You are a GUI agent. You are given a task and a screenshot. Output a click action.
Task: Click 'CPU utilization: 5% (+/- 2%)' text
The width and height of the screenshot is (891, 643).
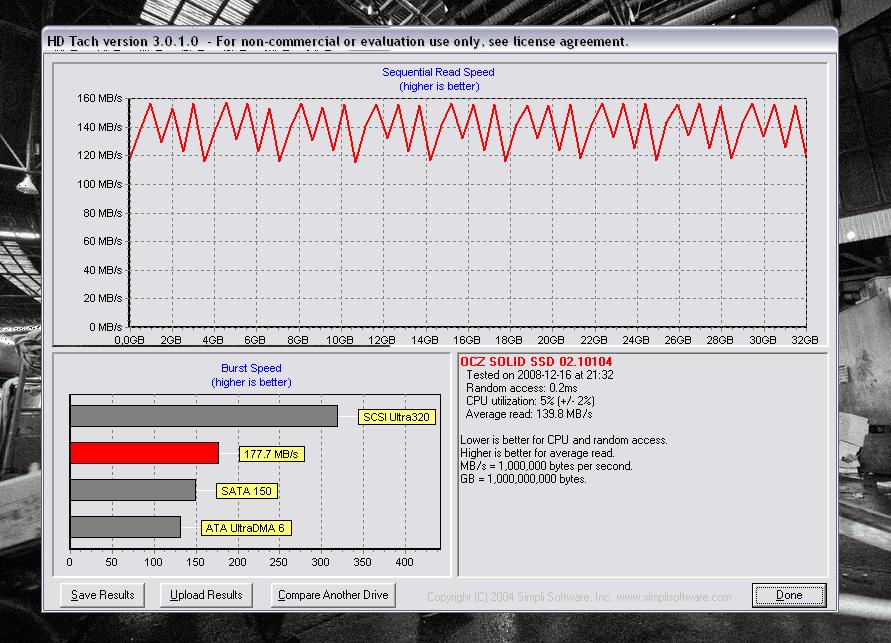[530, 401]
